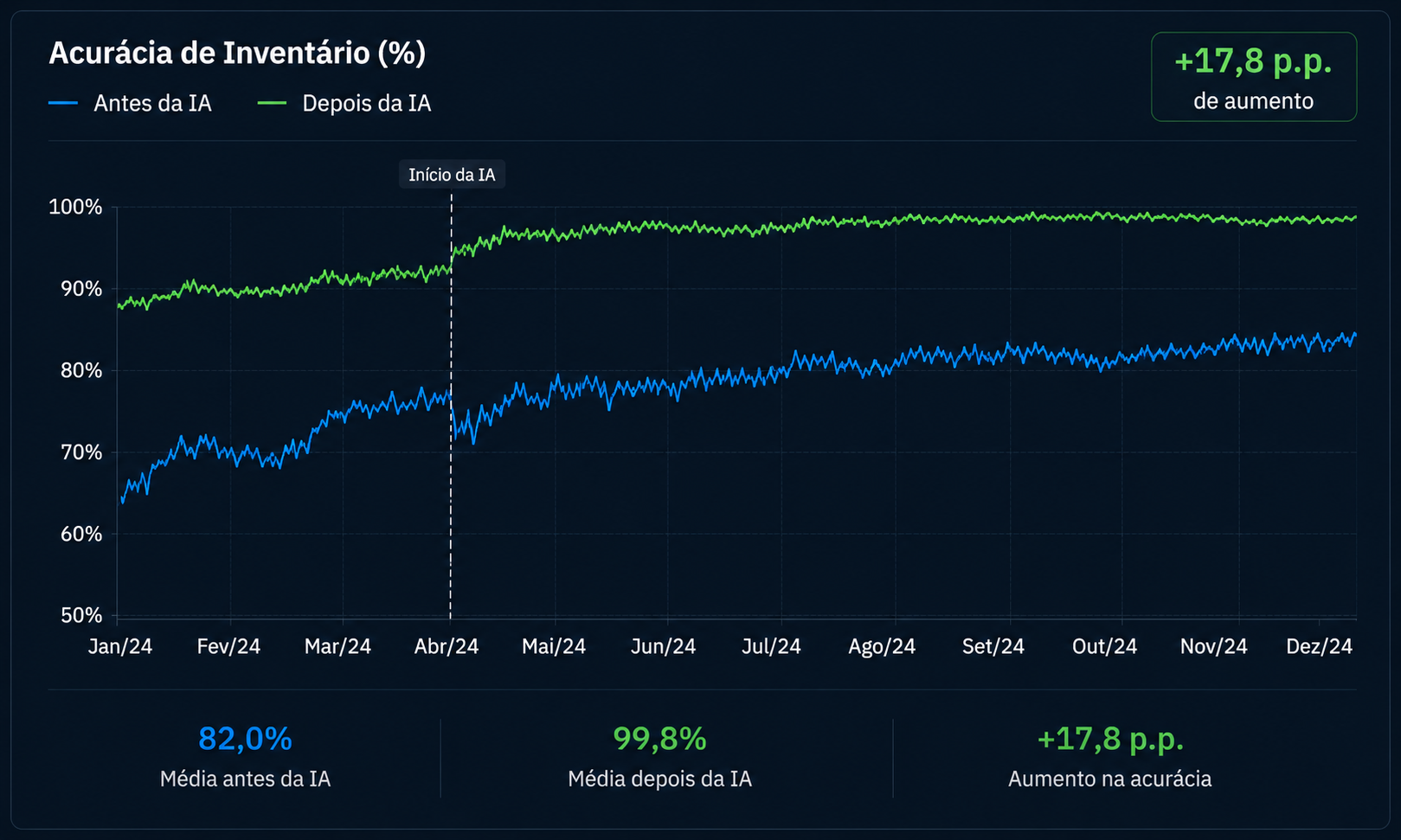
Task: Click the green Depois da IA legend line
Action: [273, 104]
